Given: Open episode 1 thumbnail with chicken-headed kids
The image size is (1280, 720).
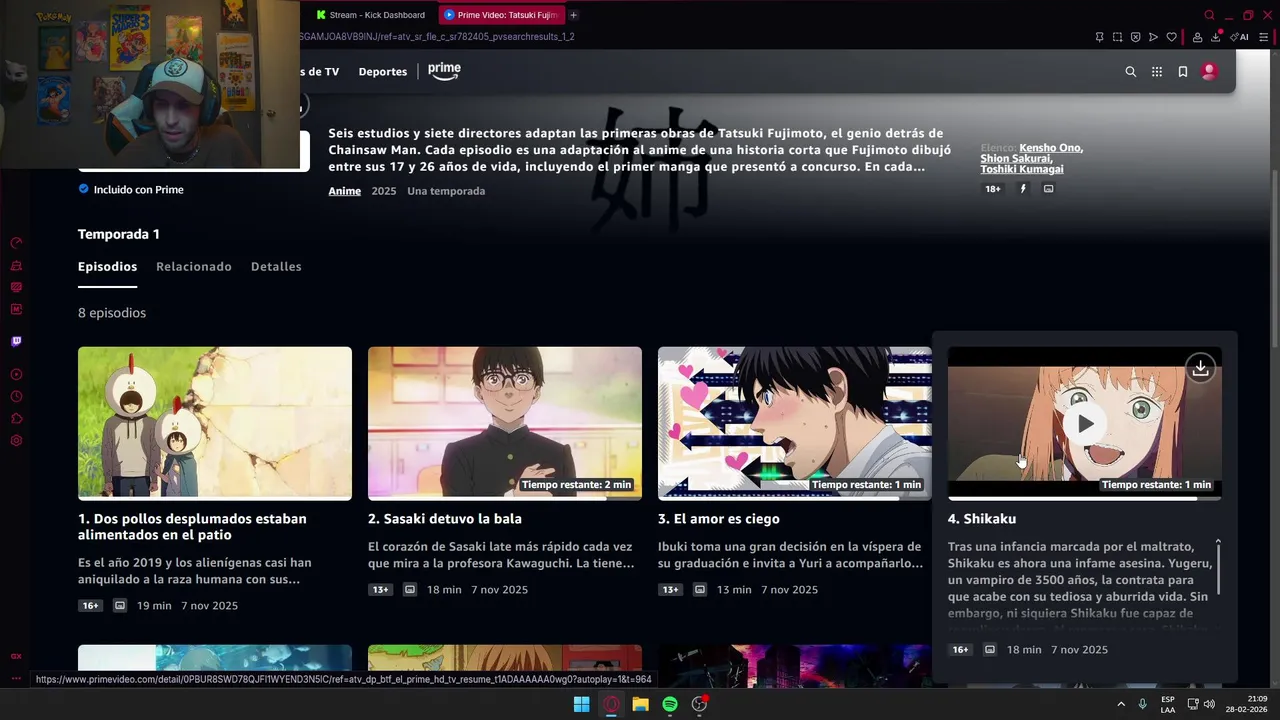Looking at the screenshot, I should point(215,423).
